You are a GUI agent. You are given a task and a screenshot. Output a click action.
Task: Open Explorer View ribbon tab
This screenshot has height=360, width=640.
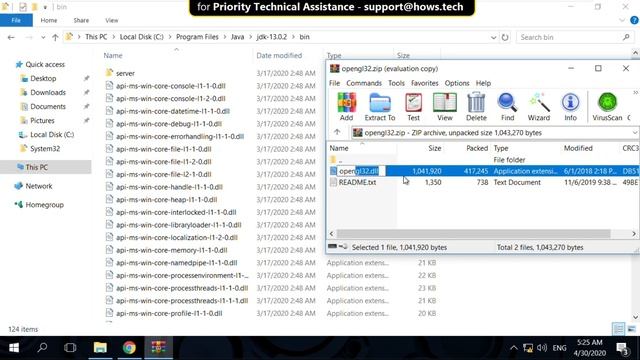click(x=111, y=20)
